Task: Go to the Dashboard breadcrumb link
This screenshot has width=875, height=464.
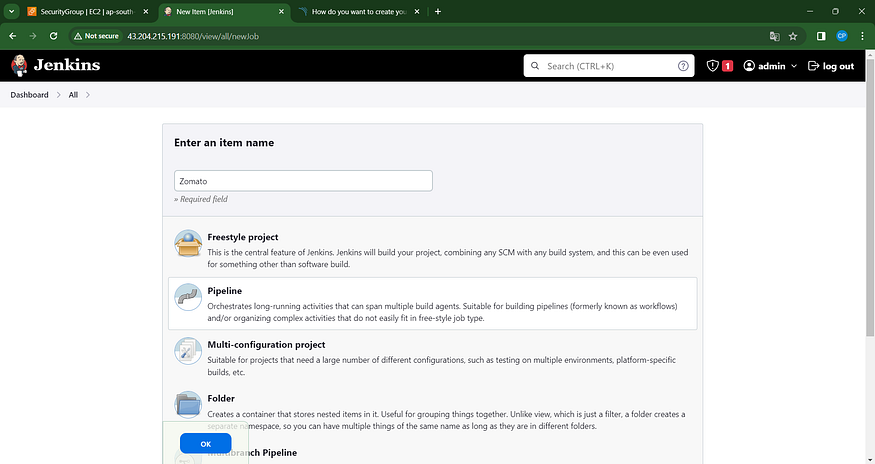Action: pos(29,95)
